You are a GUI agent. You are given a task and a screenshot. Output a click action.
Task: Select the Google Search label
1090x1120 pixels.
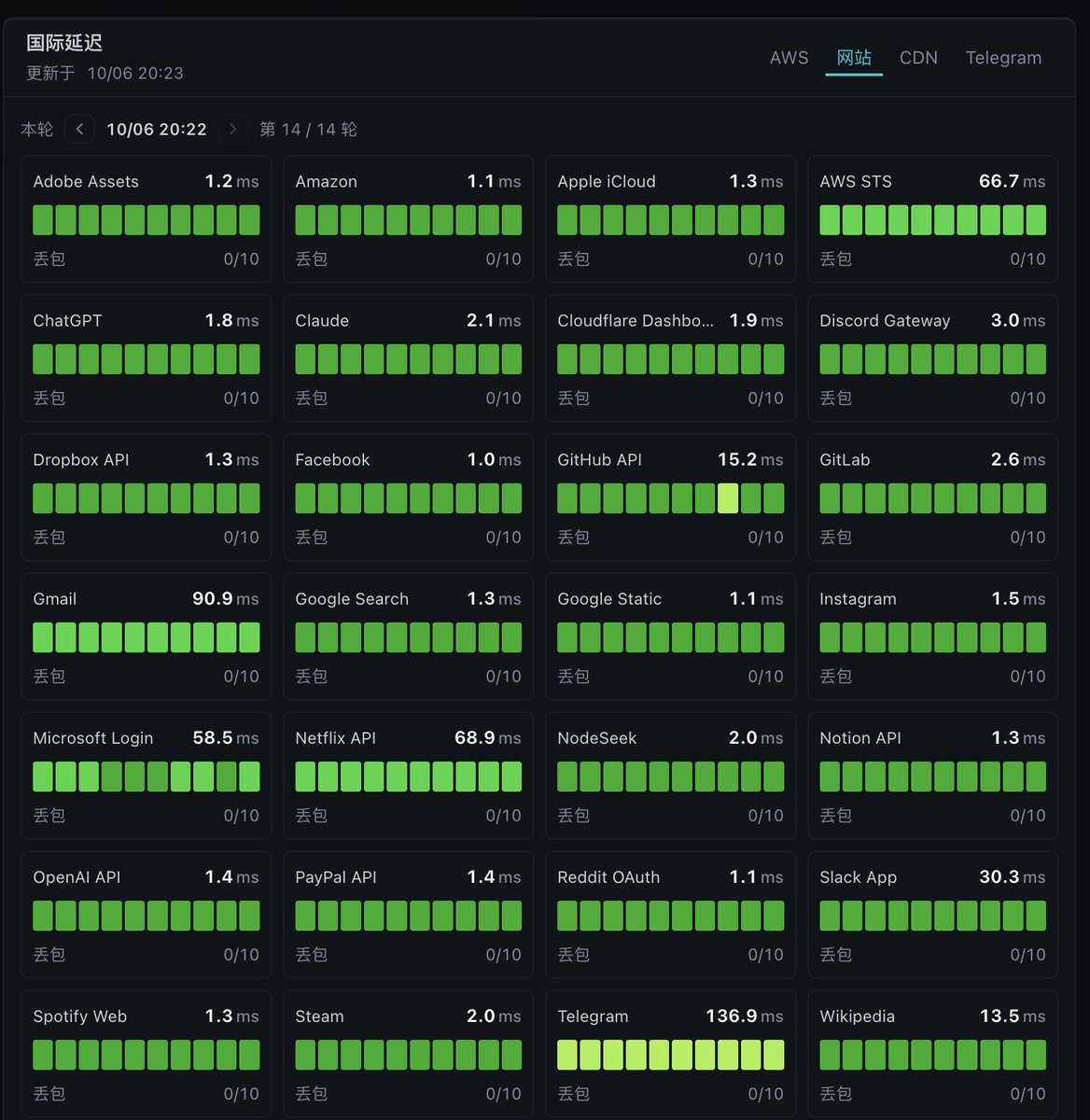(352, 599)
